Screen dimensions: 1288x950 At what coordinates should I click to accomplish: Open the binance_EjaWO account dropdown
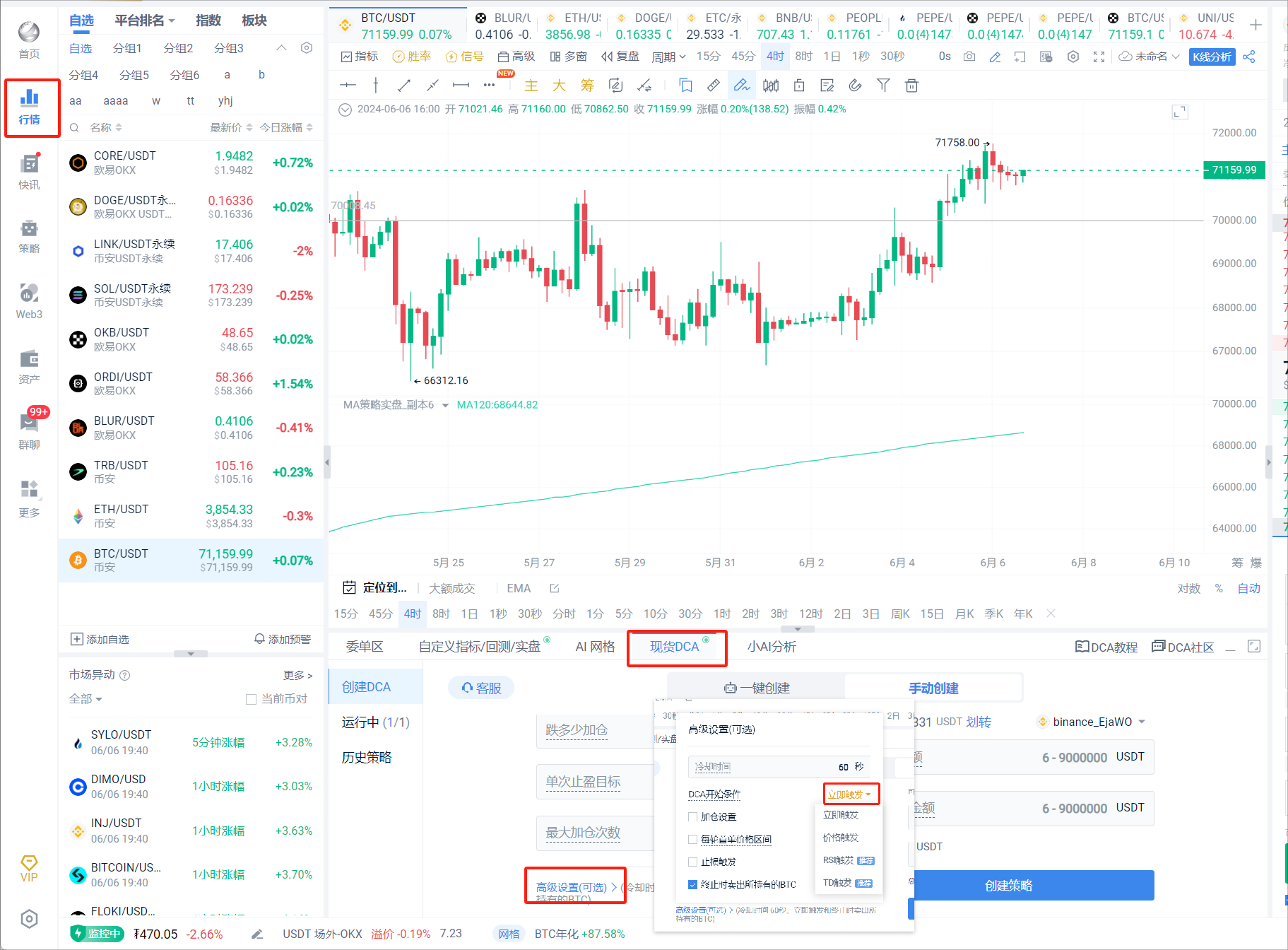click(1092, 722)
